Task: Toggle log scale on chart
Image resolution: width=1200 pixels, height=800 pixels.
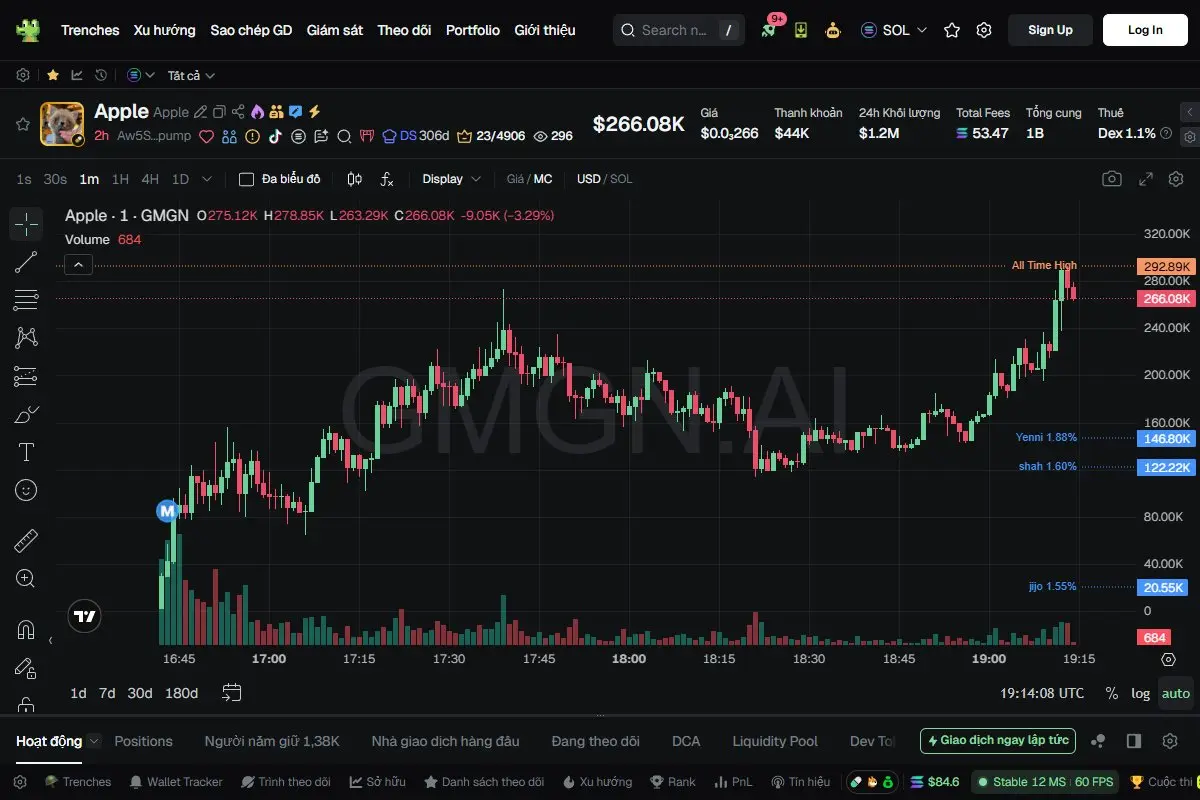Action: pyautogui.click(x=1140, y=693)
